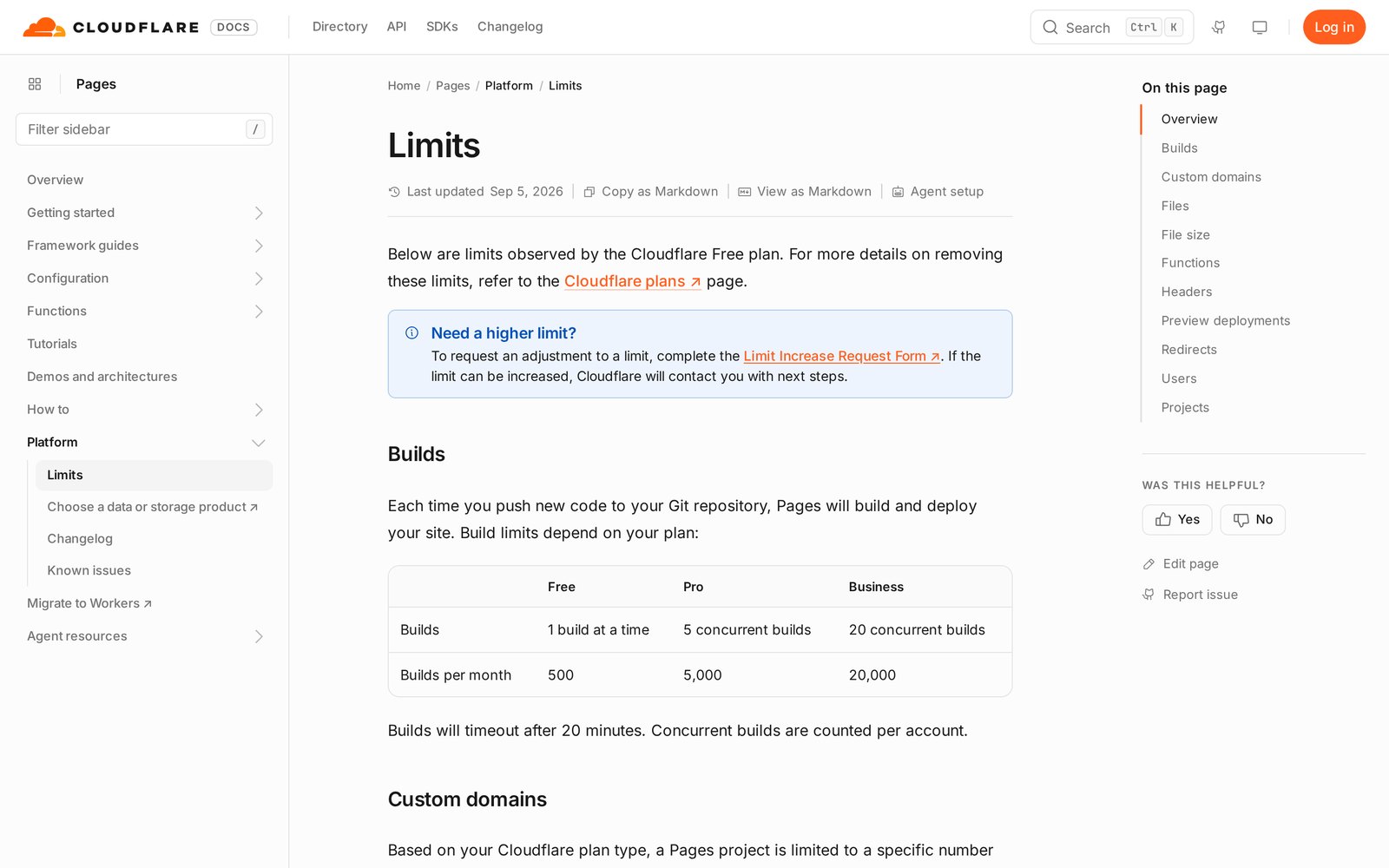1389x868 pixels.
Task: Open the Changelog header menu item
Action: point(510,27)
